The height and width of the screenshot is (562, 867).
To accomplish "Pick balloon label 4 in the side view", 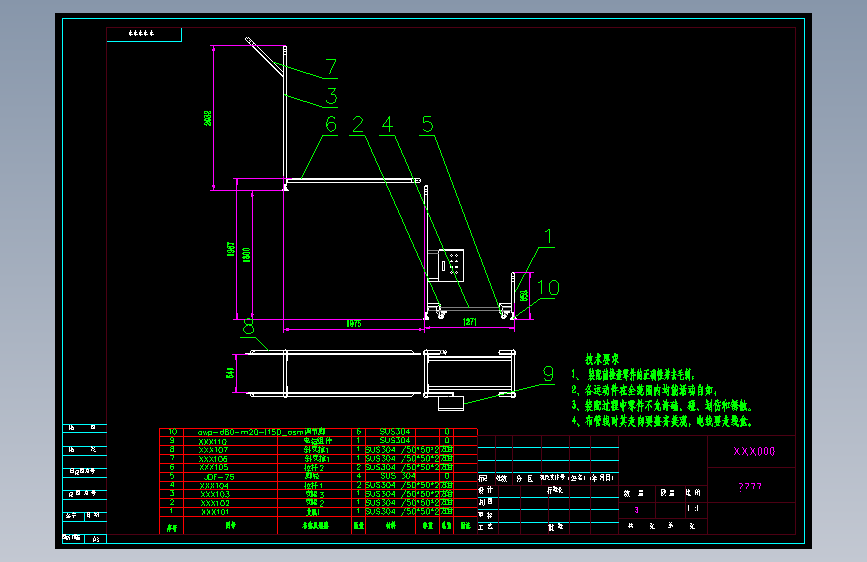I will pos(387,124).
